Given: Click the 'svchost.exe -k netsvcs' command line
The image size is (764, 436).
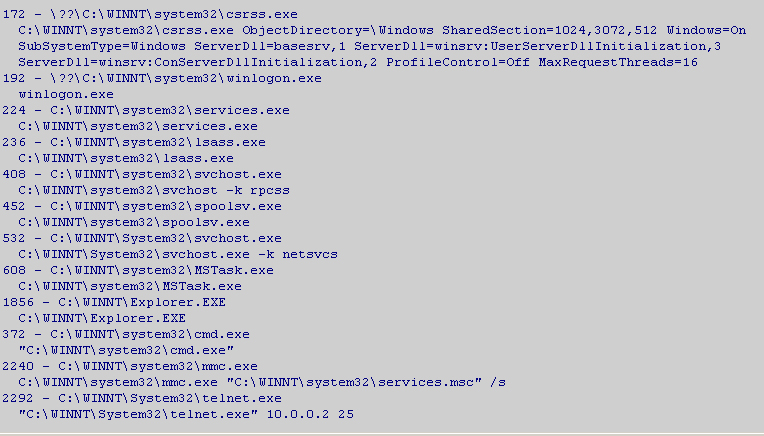Looking at the screenshot, I should (x=178, y=255).
